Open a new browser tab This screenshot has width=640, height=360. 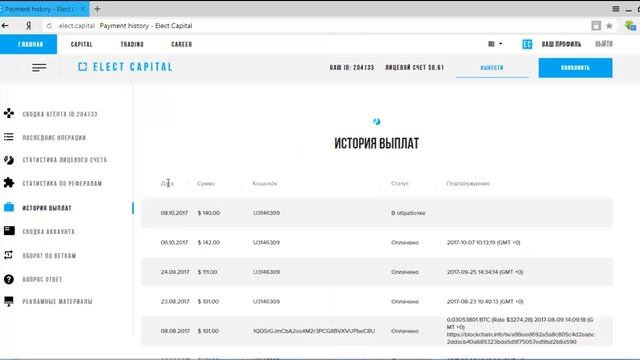[97, 9]
